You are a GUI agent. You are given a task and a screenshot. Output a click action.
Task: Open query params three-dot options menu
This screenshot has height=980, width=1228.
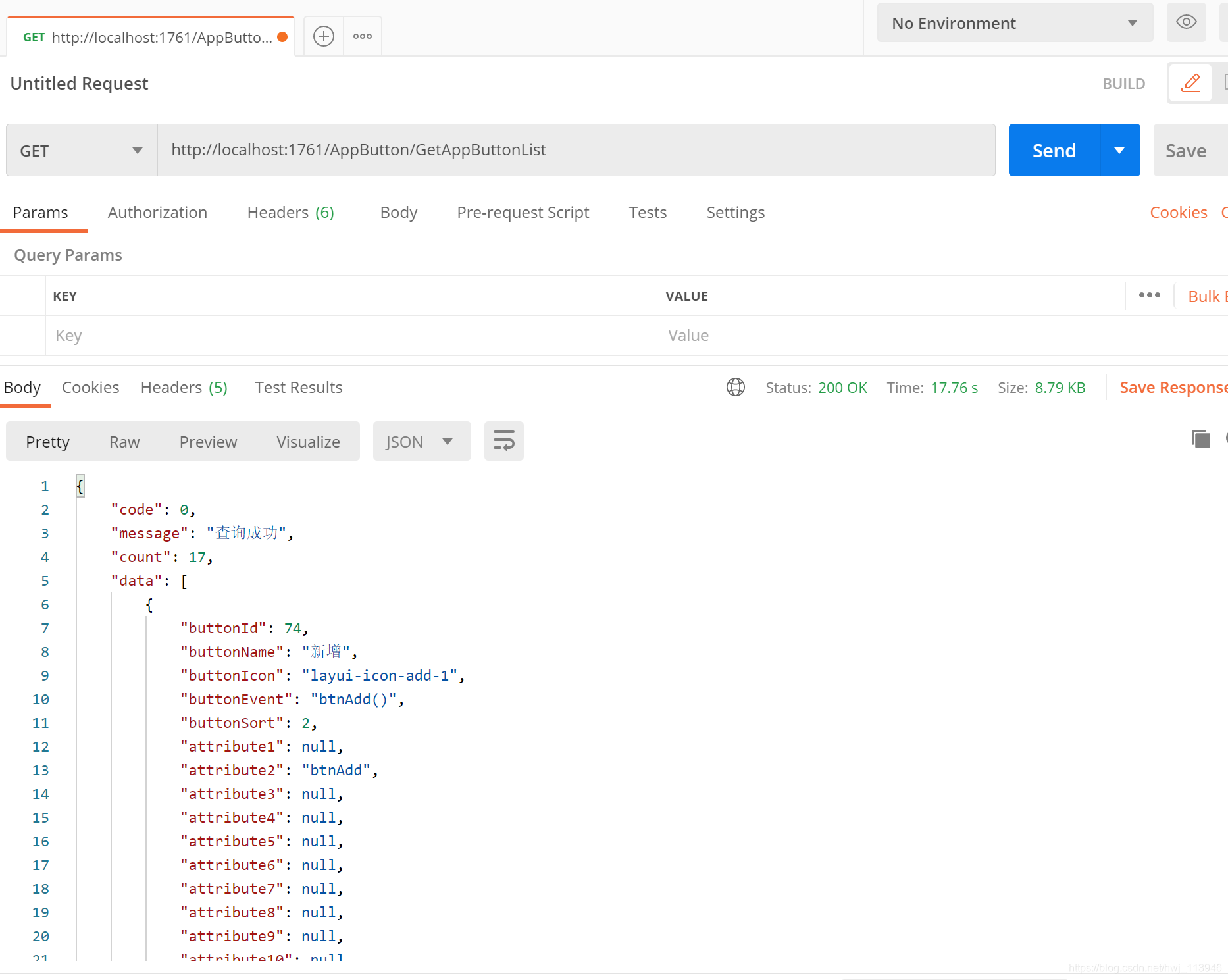coord(1148,296)
